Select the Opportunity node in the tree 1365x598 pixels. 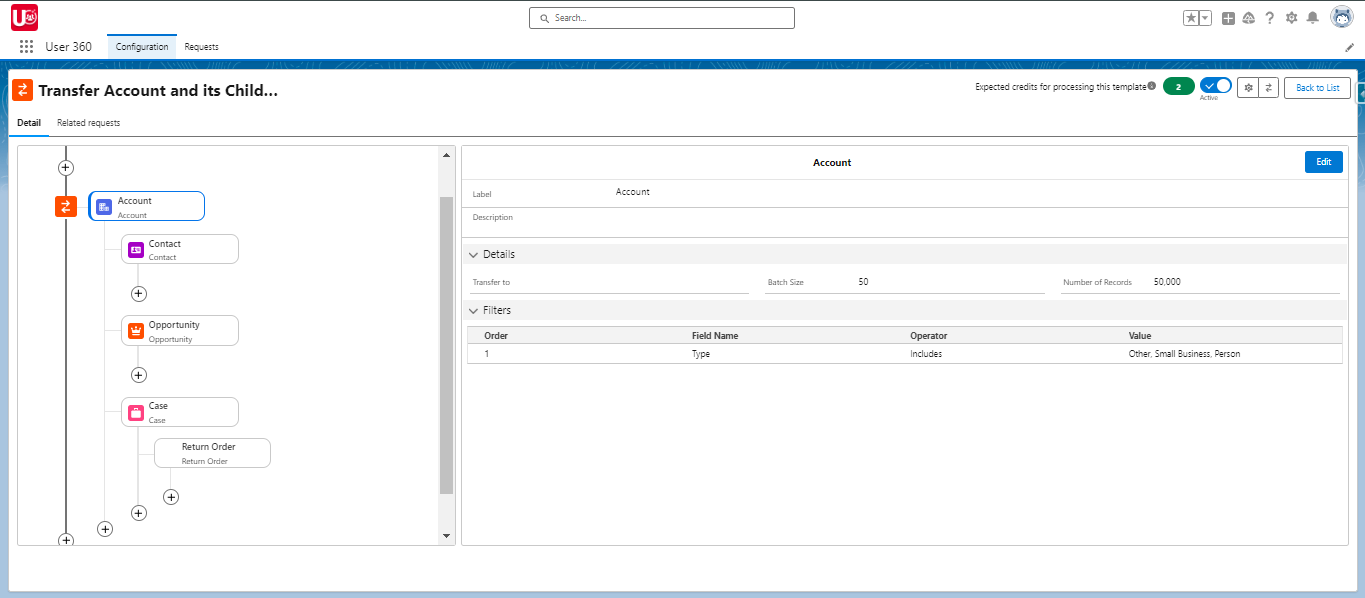180,331
